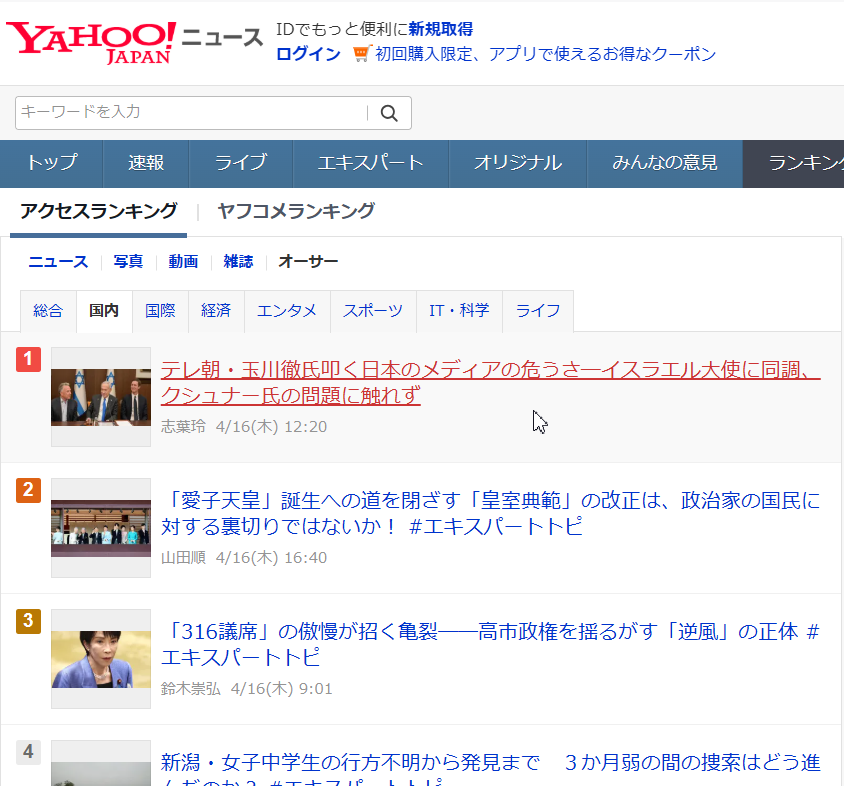This screenshot has width=844, height=786.
Task: Open the スポーツ ranking category
Action: tap(373, 311)
